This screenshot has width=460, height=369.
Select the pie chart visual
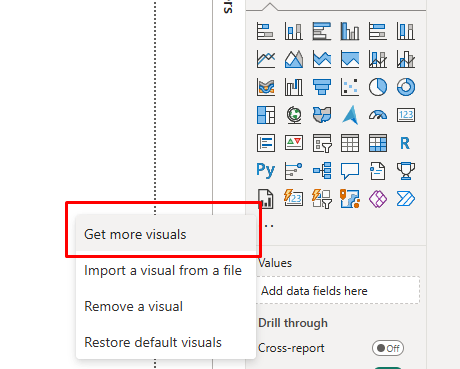click(378, 87)
